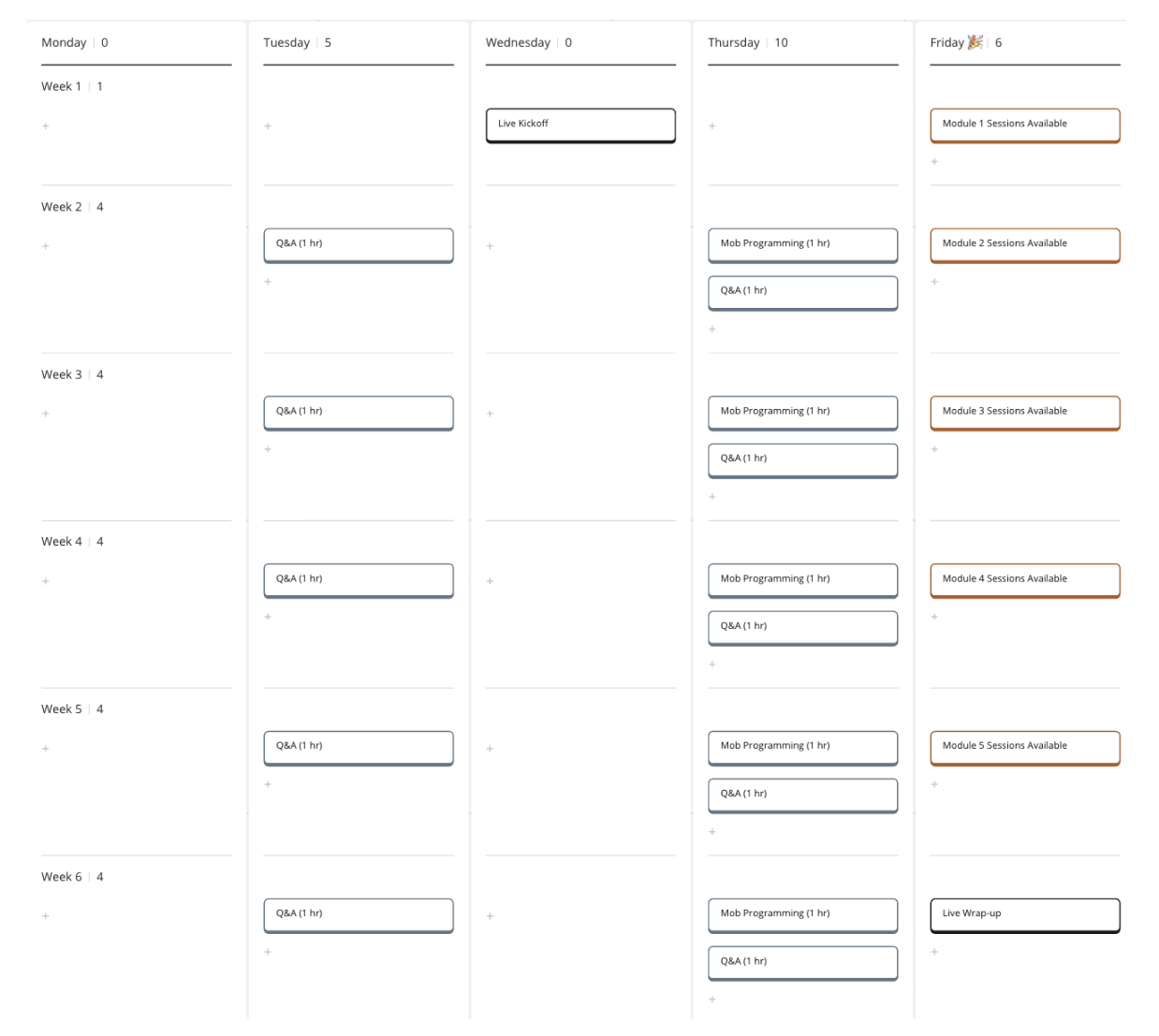Open the Live Kickoff card
This screenshot has width=1159, height=1036.
[x=580, y=125]
